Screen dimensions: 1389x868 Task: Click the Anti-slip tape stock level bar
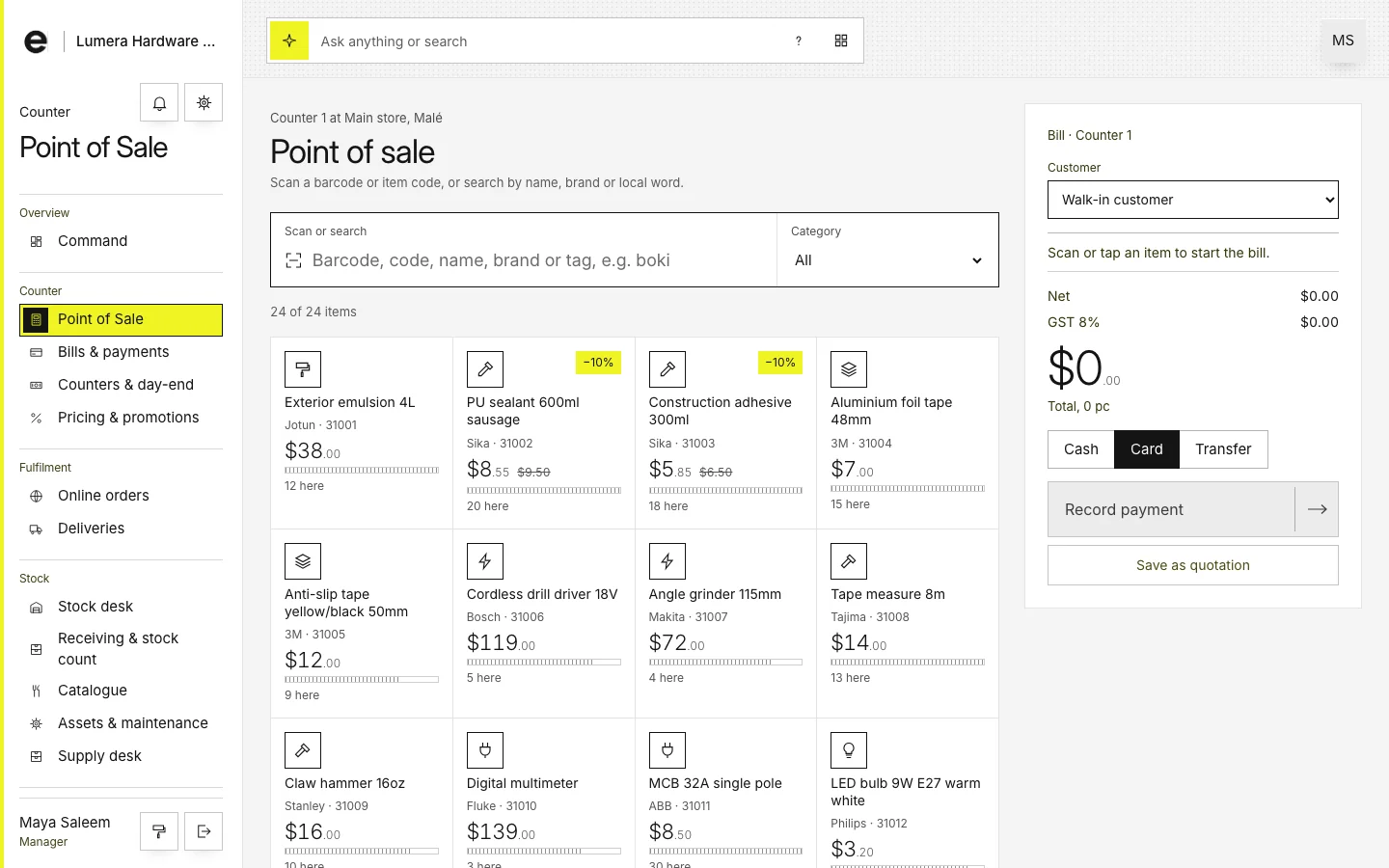362,680
